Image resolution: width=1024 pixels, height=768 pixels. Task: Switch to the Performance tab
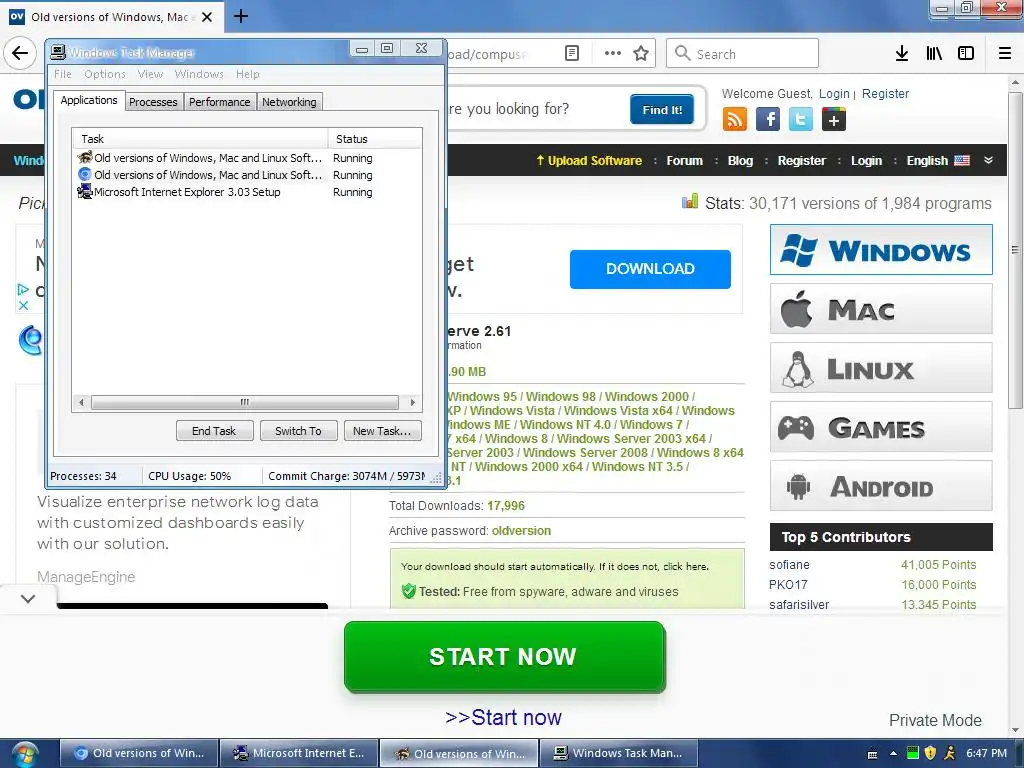coord(219,102)
